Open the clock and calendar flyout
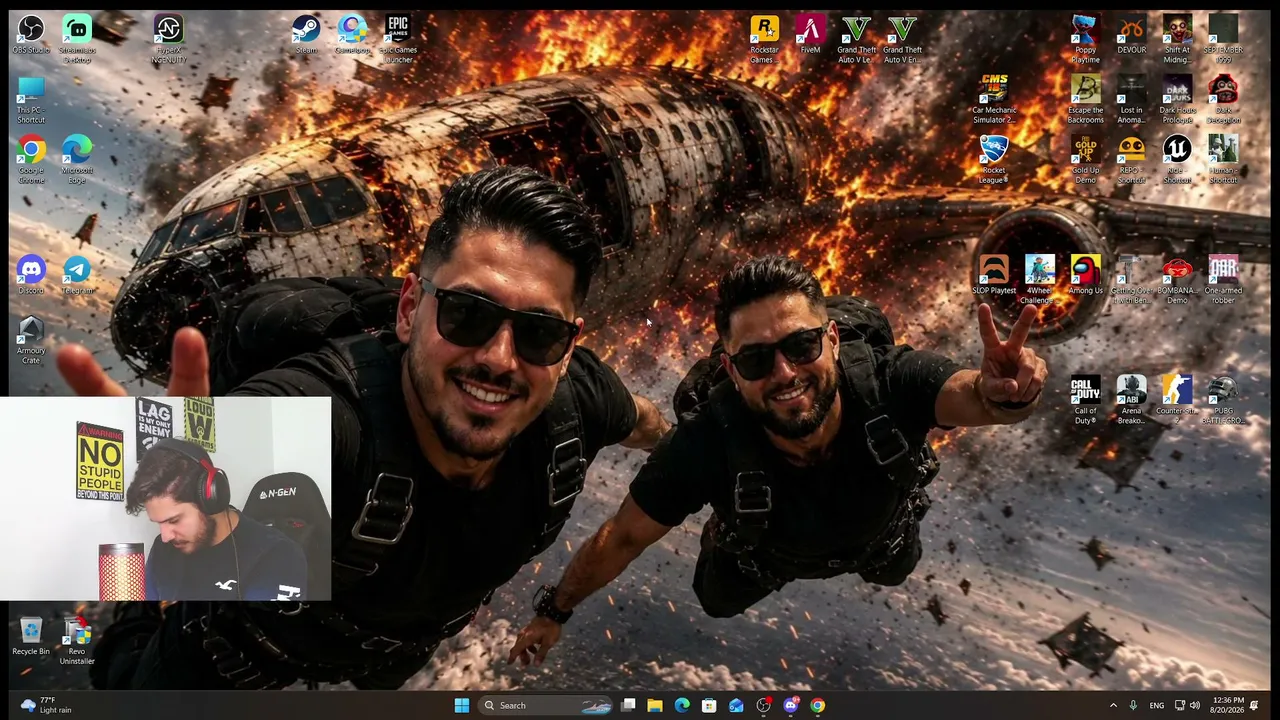The image size is (1280, 720). pos(1227,705)
